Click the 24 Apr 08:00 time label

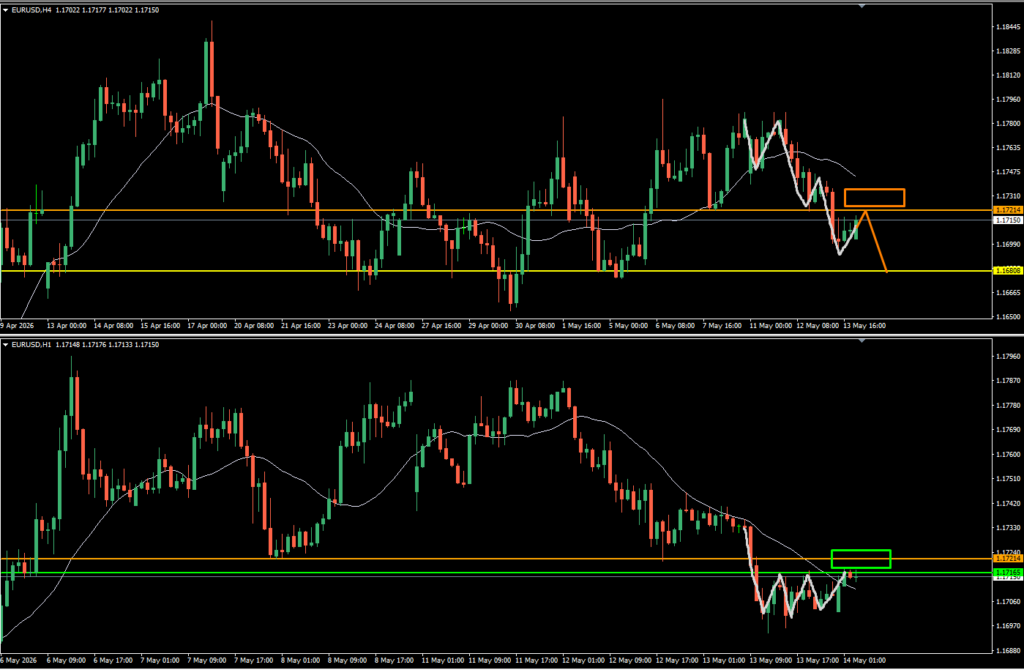[x=394, y=325]
